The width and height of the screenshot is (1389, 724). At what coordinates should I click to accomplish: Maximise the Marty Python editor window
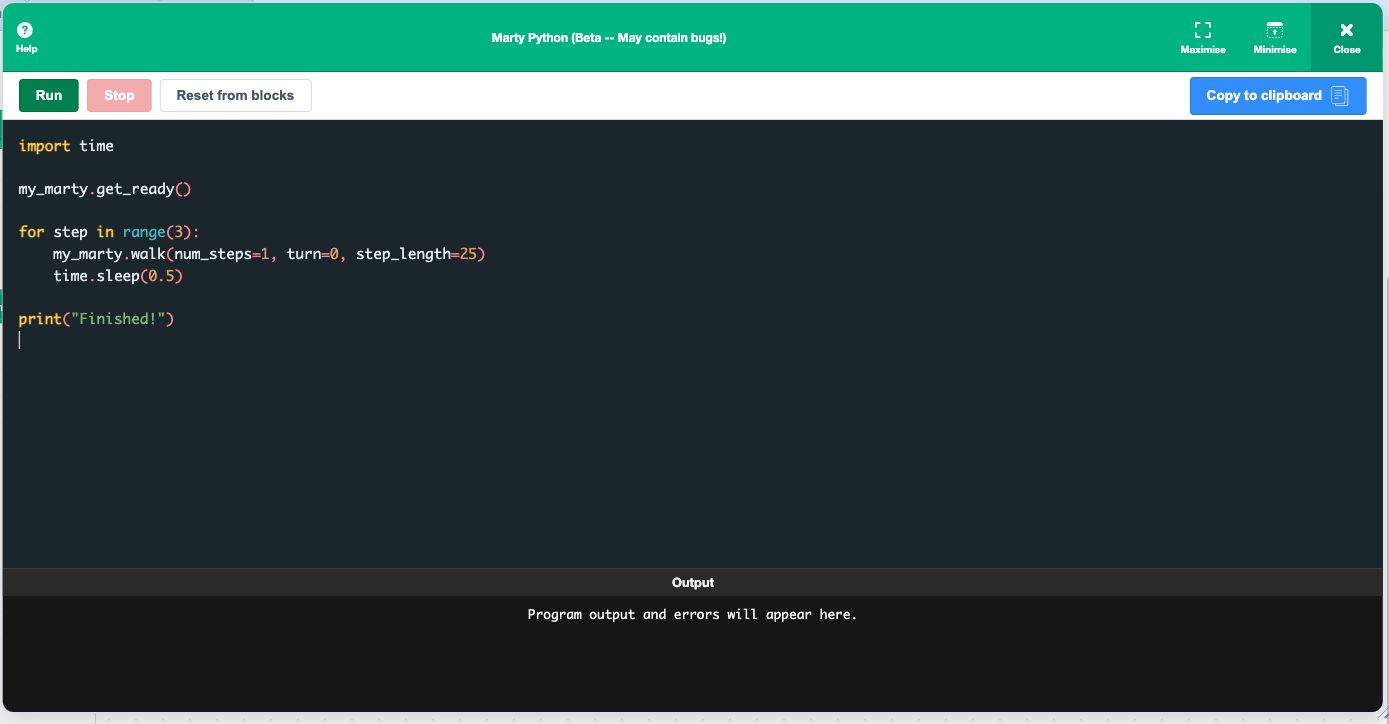coord(1202,38)
